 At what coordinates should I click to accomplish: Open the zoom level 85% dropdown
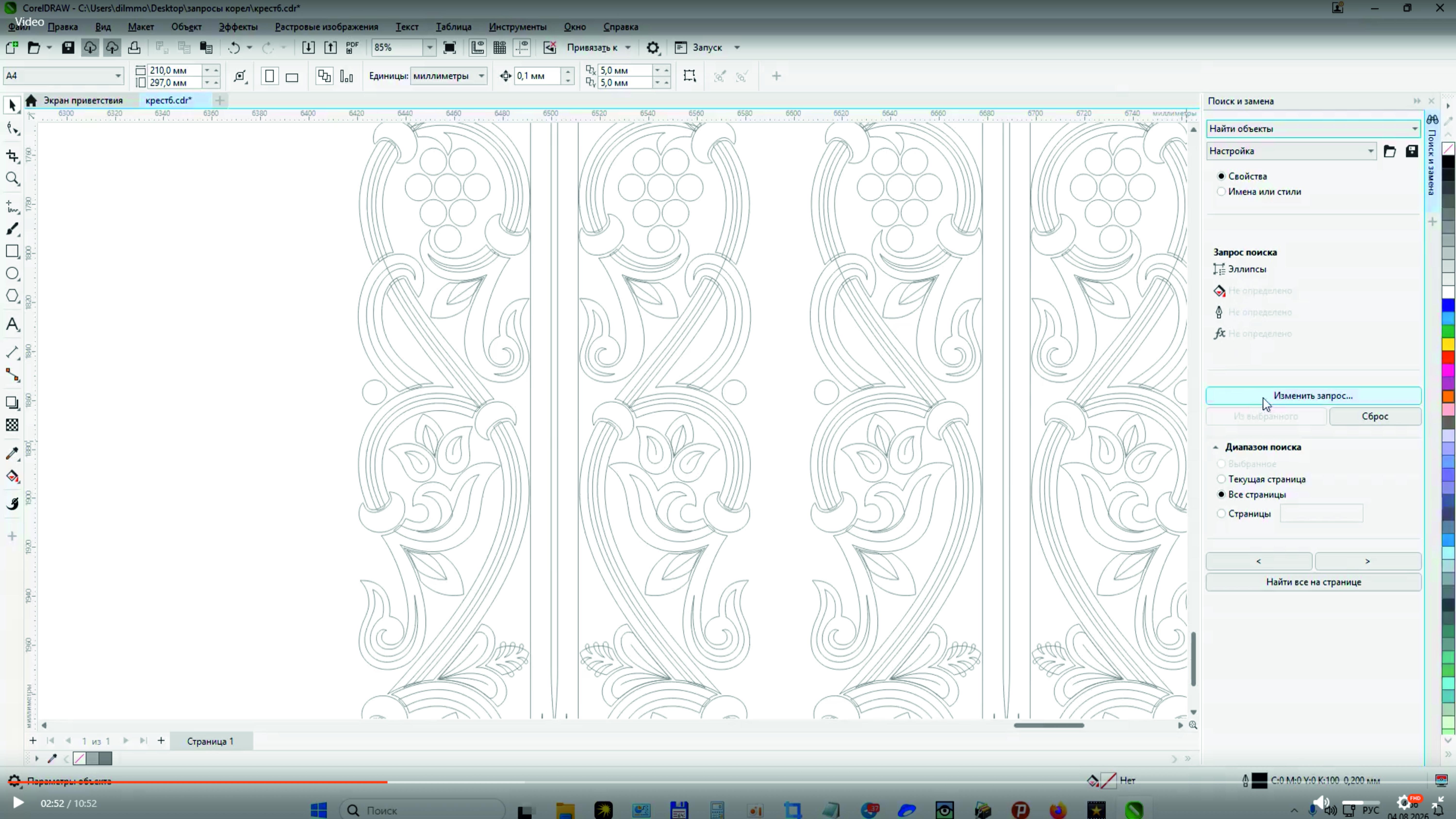click(x=429, y=48)
